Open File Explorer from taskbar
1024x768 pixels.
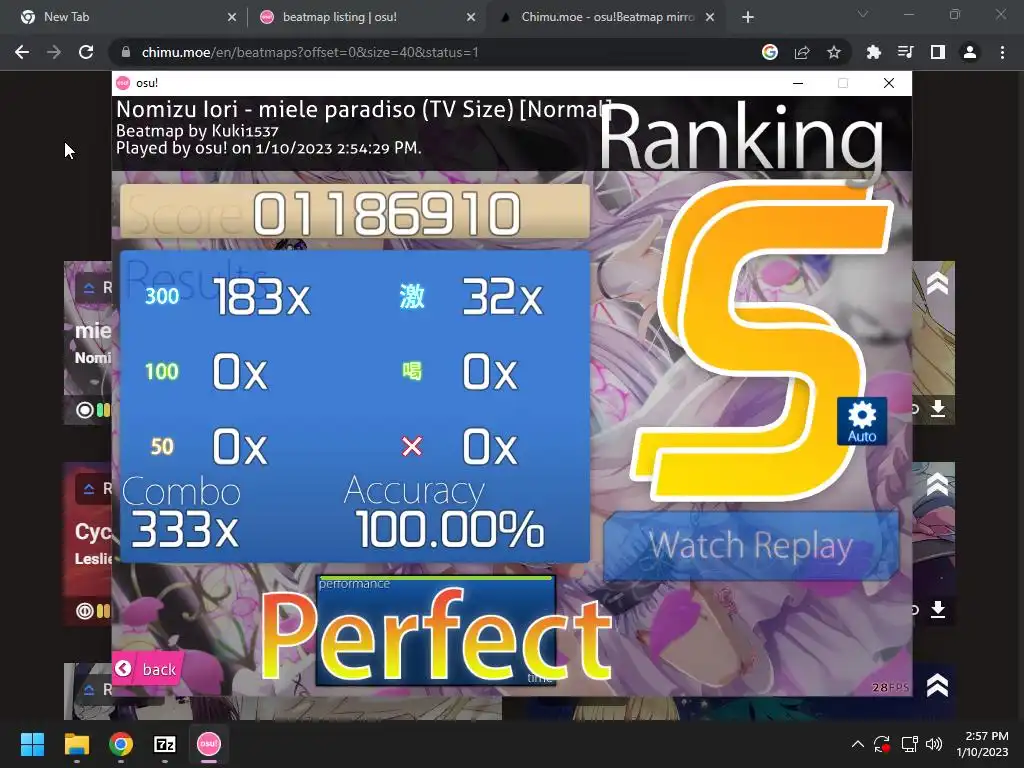point(76,744)
